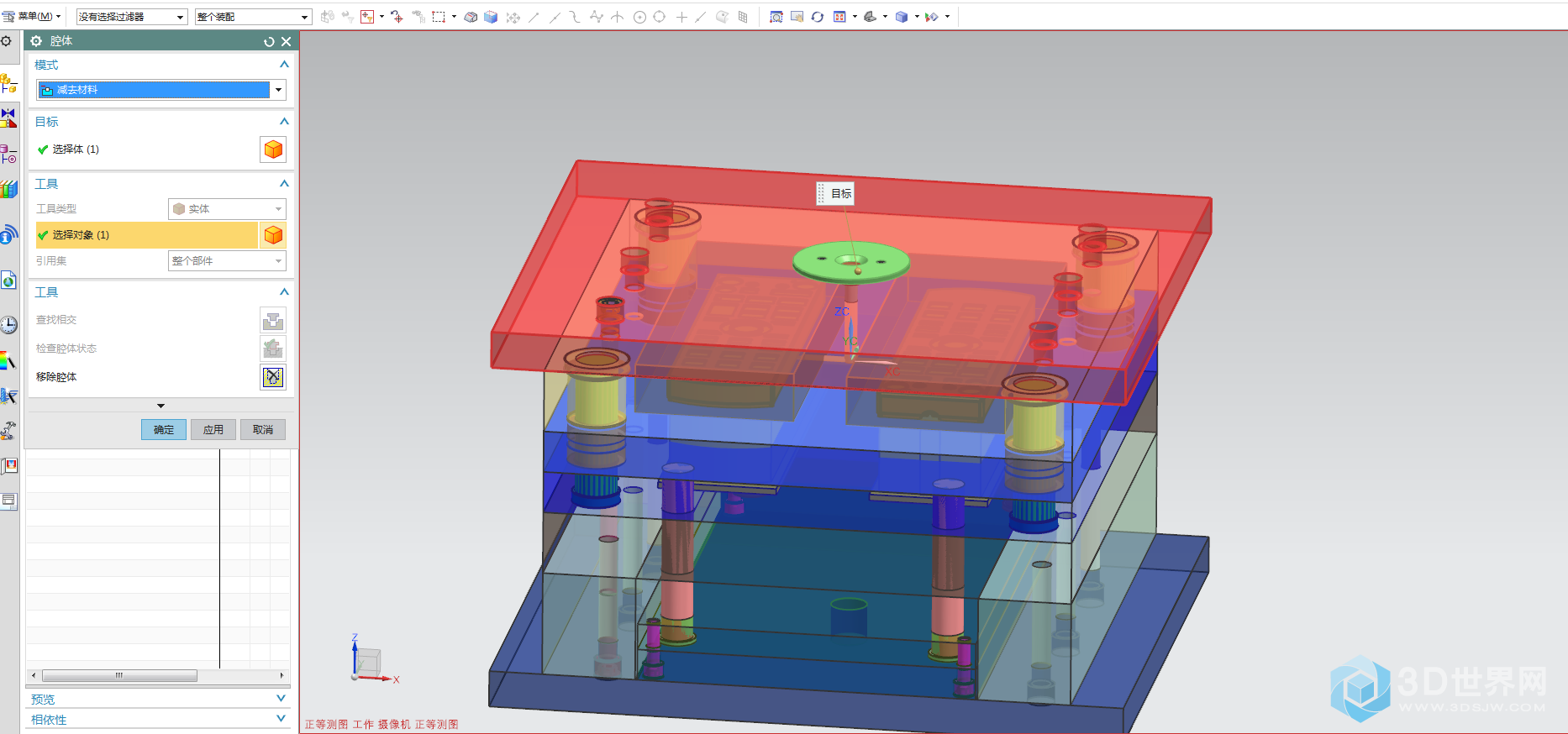Click the red-framed snap selection icon

point(367,17)
